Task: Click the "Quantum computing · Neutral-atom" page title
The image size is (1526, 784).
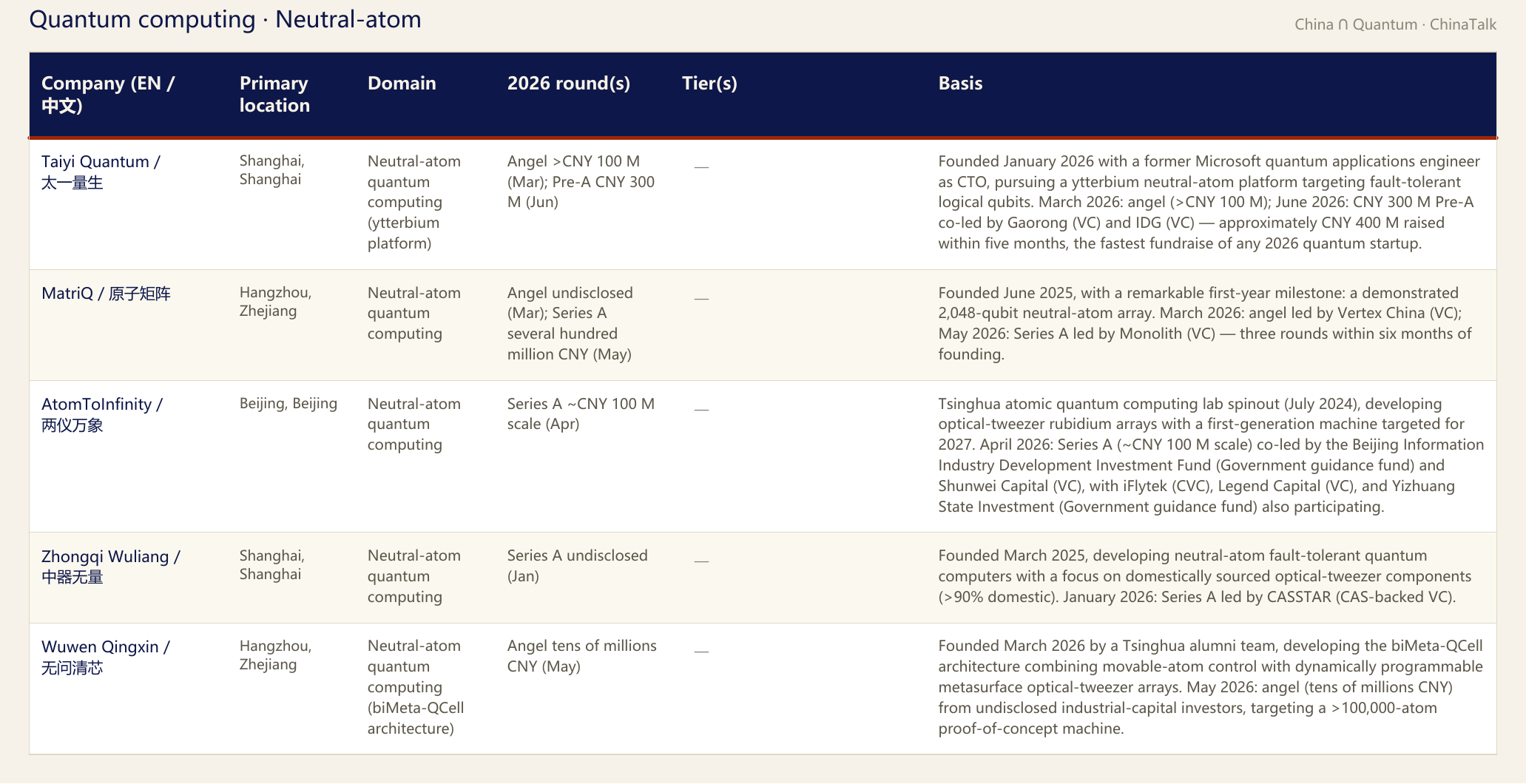Action: tap(225, 19)
